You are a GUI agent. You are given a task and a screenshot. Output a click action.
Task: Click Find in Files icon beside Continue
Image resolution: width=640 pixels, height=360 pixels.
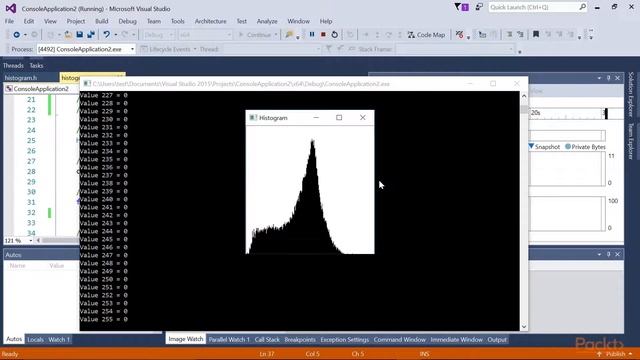(289, 35)
